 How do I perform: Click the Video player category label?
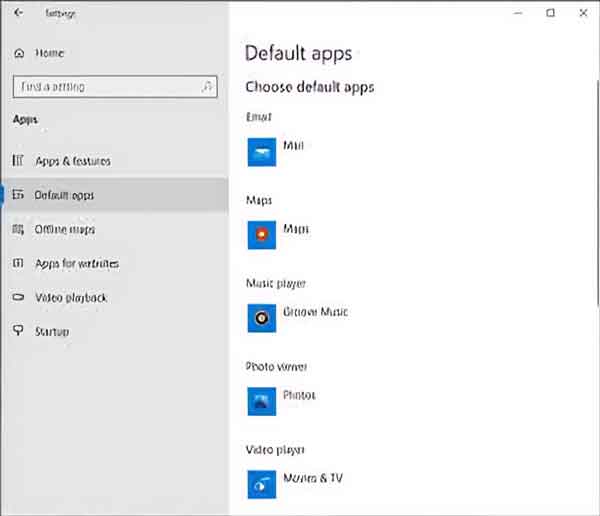coord(275,449)
